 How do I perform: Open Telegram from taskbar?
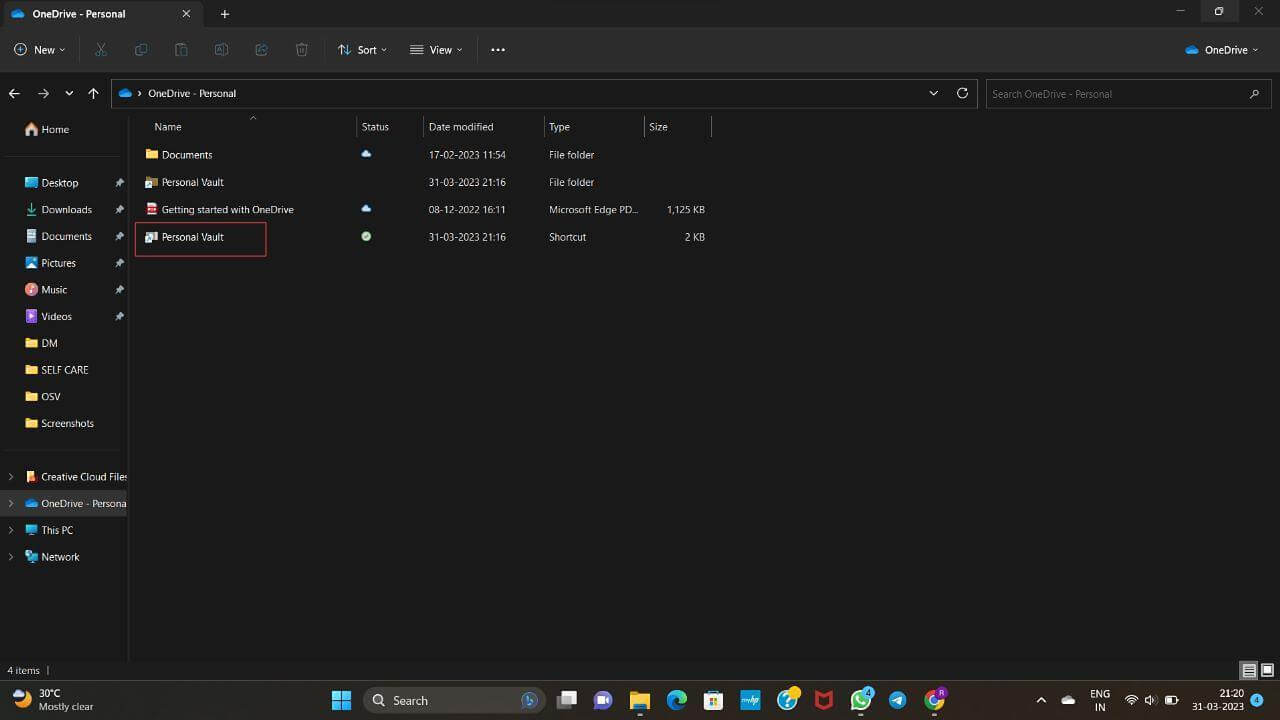(x=898, y=700)
